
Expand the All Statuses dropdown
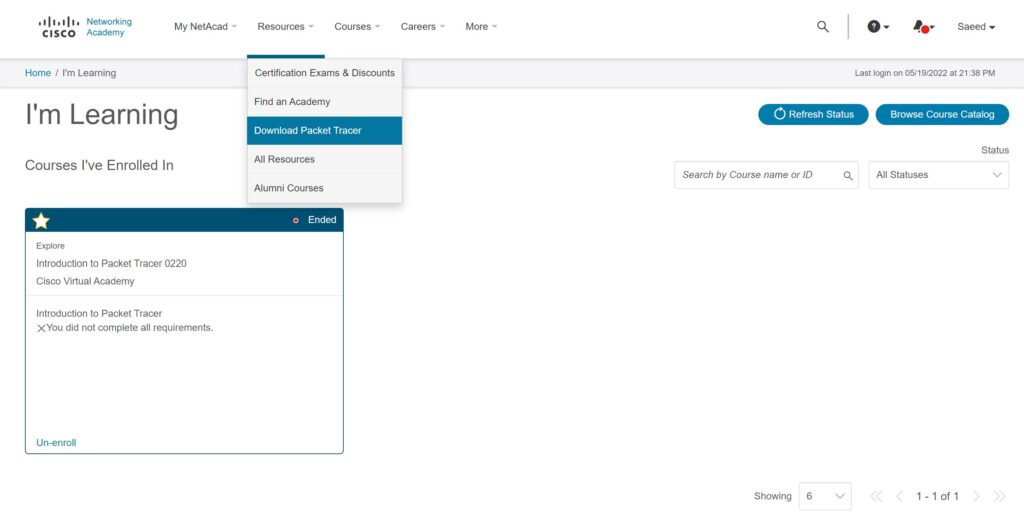[938, 175]
